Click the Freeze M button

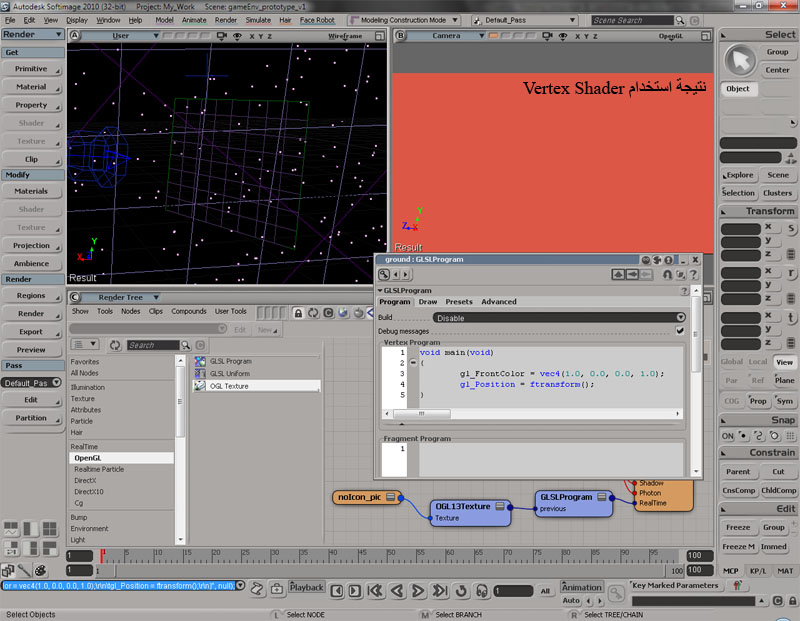coord(738,547)
